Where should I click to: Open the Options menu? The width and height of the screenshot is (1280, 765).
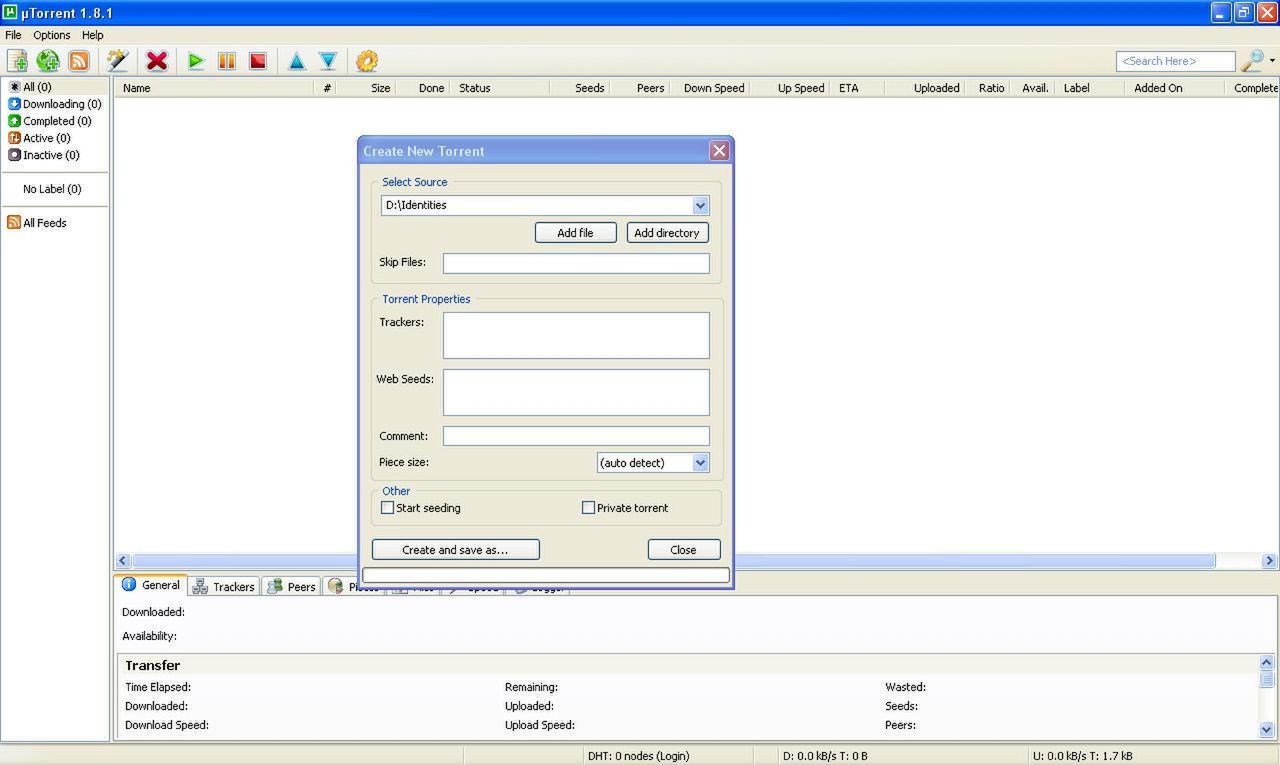(x=52, y=35)
